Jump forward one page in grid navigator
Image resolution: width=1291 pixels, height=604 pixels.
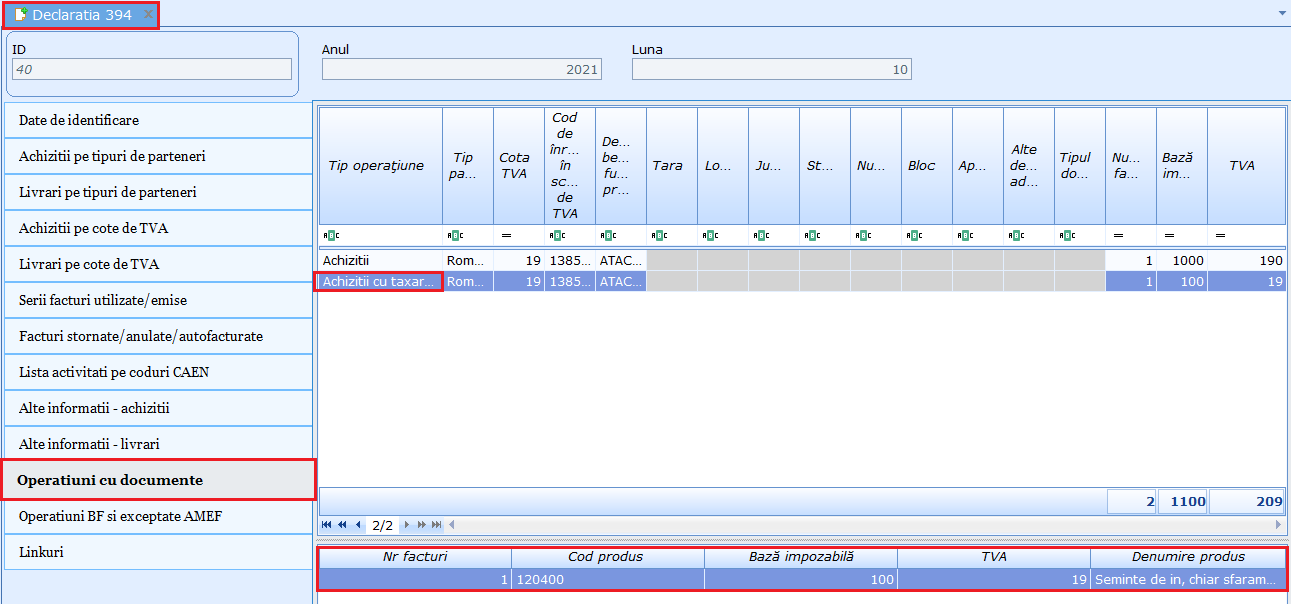coord(421,524)
